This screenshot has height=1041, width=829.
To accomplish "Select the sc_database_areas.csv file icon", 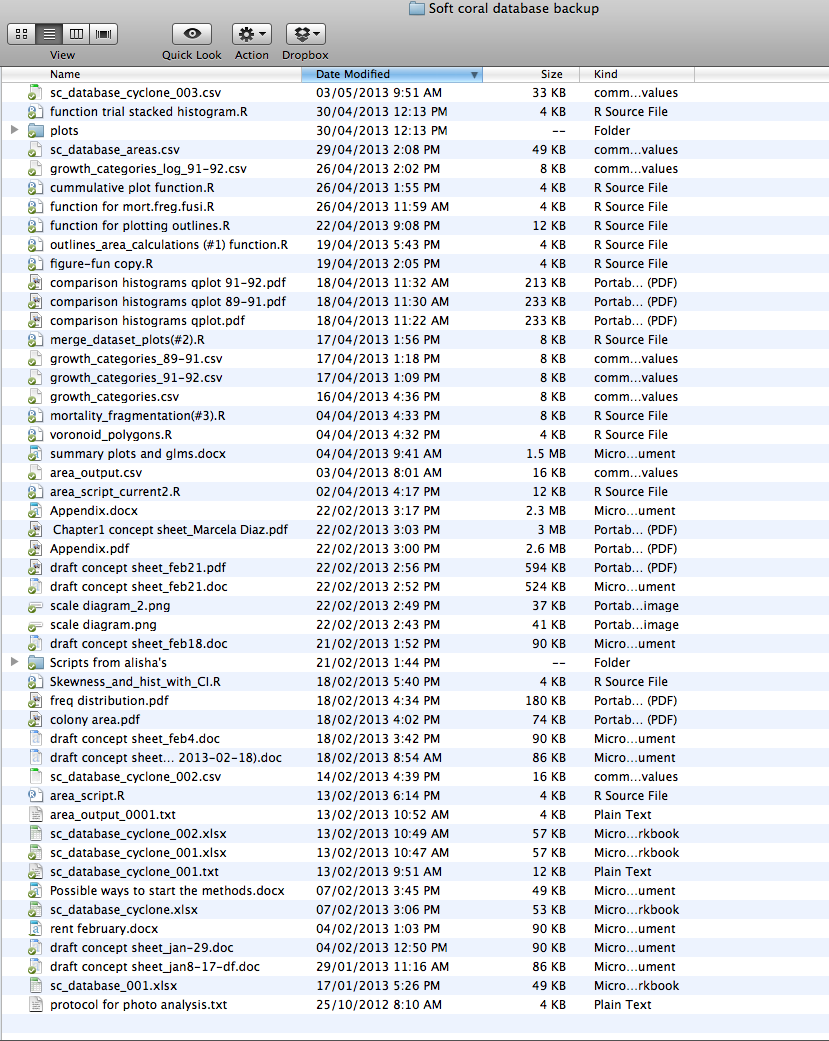I will click(35, 150).
